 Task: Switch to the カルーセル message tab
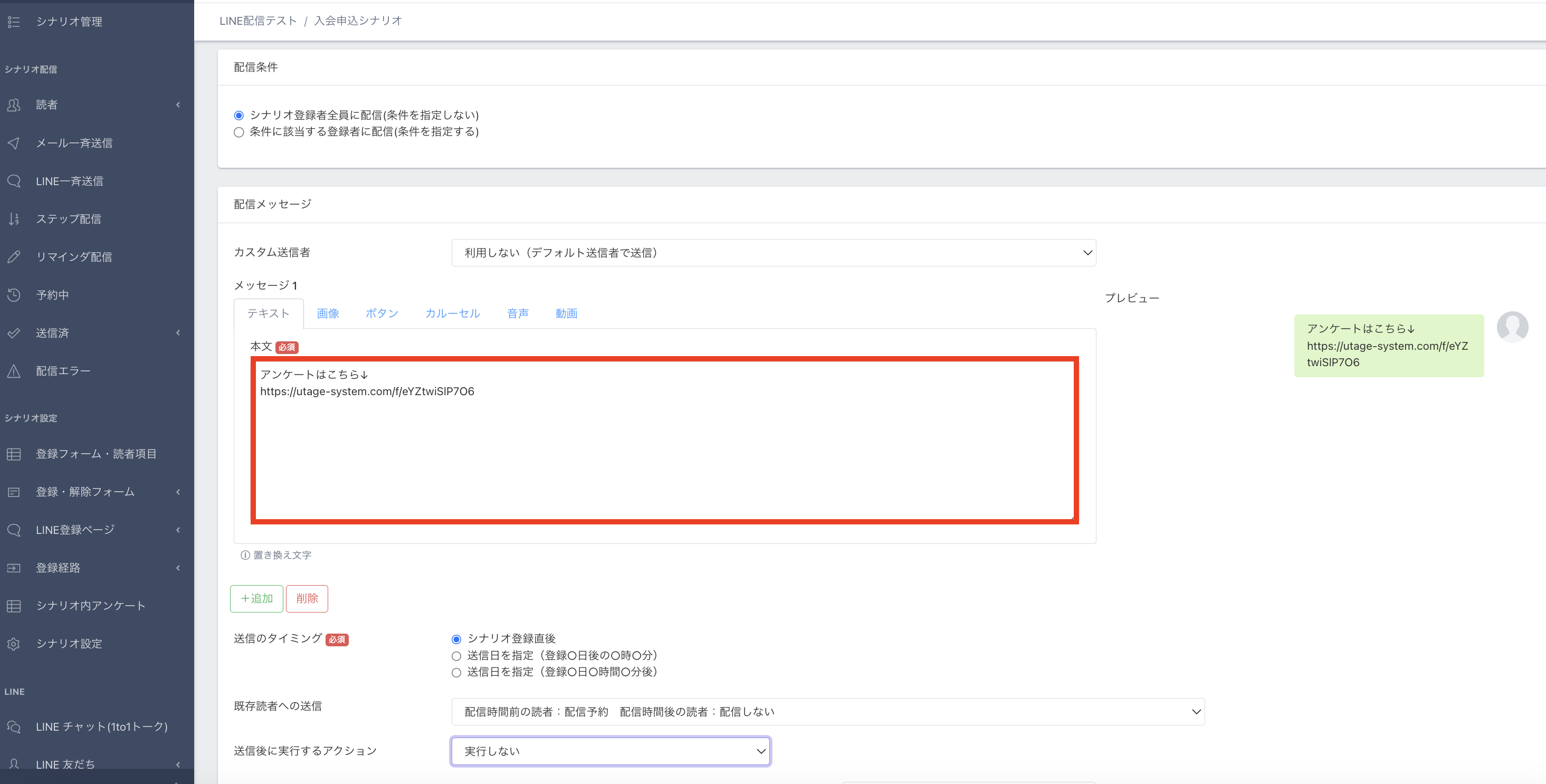[x=453, y=313]
